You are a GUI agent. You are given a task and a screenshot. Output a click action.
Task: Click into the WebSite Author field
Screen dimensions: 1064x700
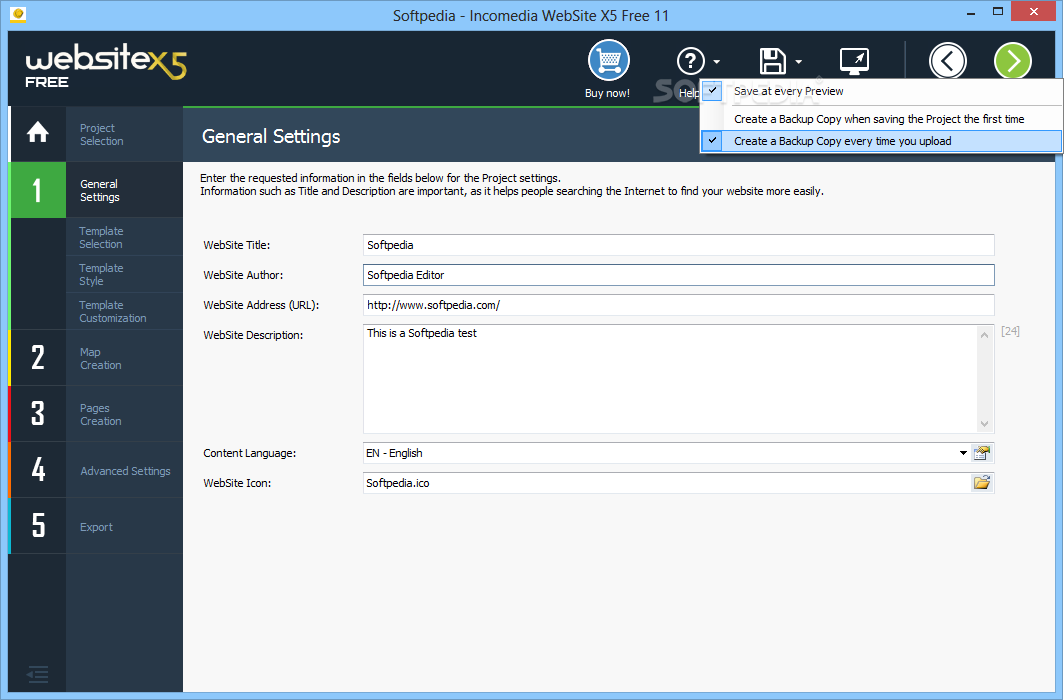pos(679,275)
